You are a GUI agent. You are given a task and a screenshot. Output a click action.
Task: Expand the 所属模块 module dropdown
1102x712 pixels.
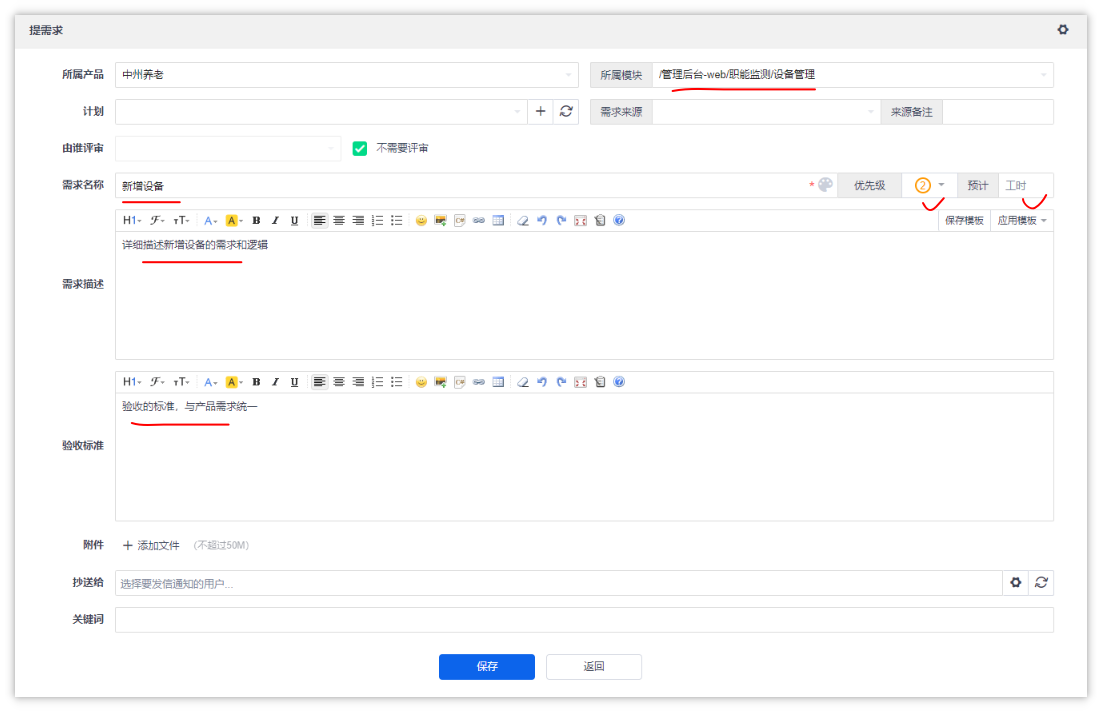[x=853, y=75]
